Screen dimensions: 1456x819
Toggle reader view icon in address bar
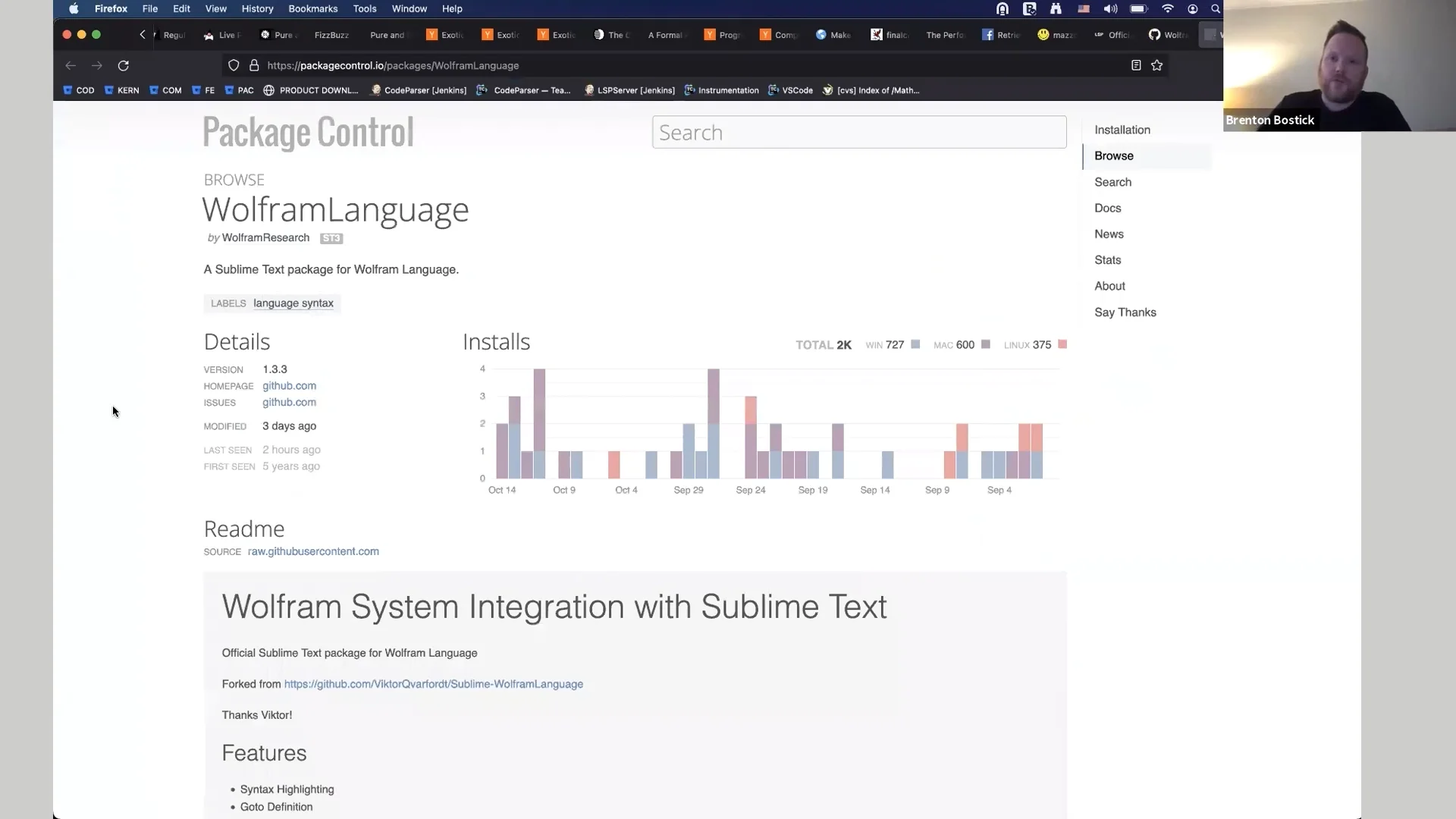[1136, 66]
